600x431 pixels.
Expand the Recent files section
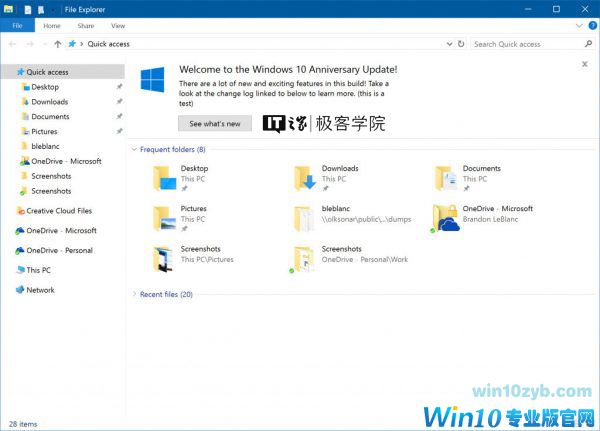tap(134, 295)
